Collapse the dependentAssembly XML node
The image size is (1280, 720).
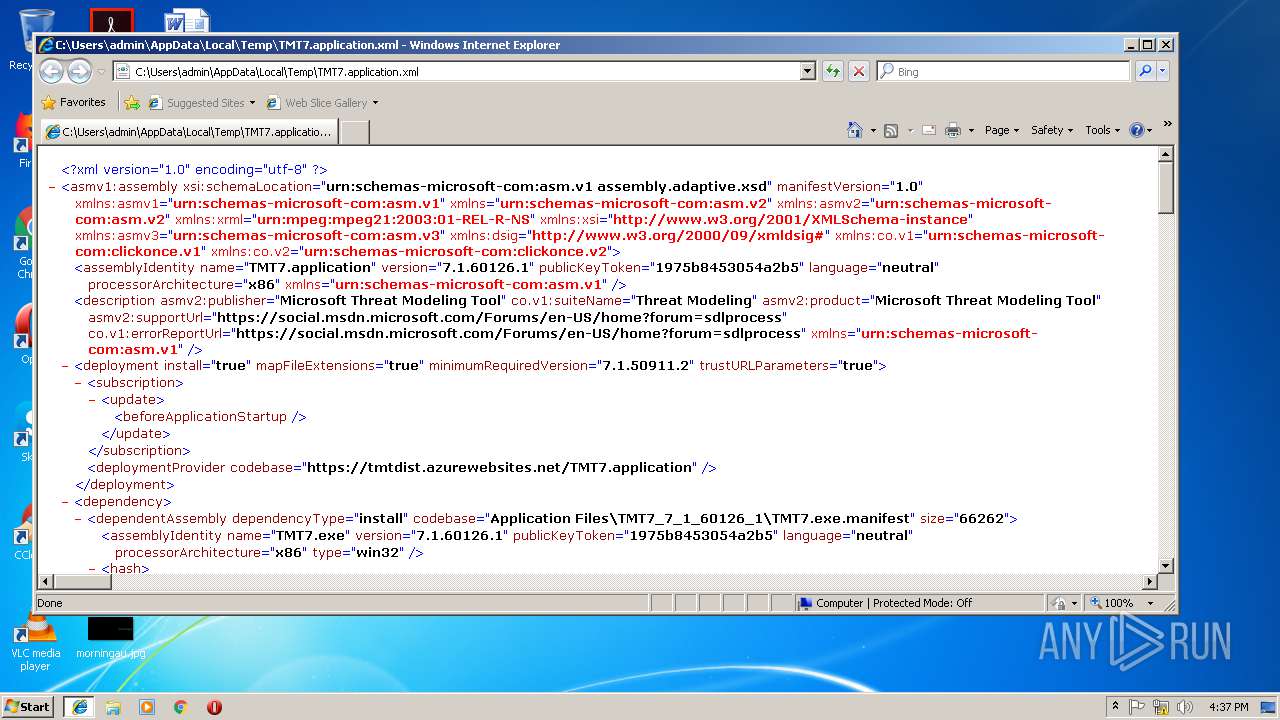click(x=79, y=519)
